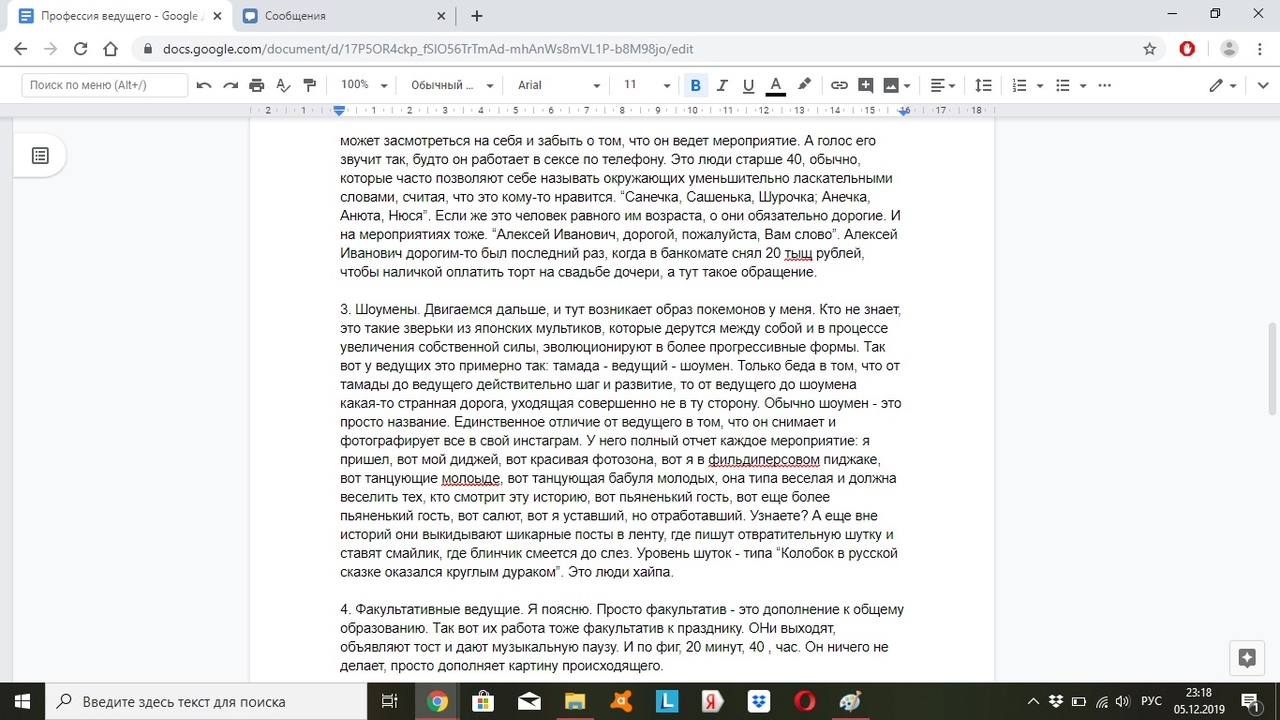Expand numbered list style arrow
1280x720 pixels.
1040,85
